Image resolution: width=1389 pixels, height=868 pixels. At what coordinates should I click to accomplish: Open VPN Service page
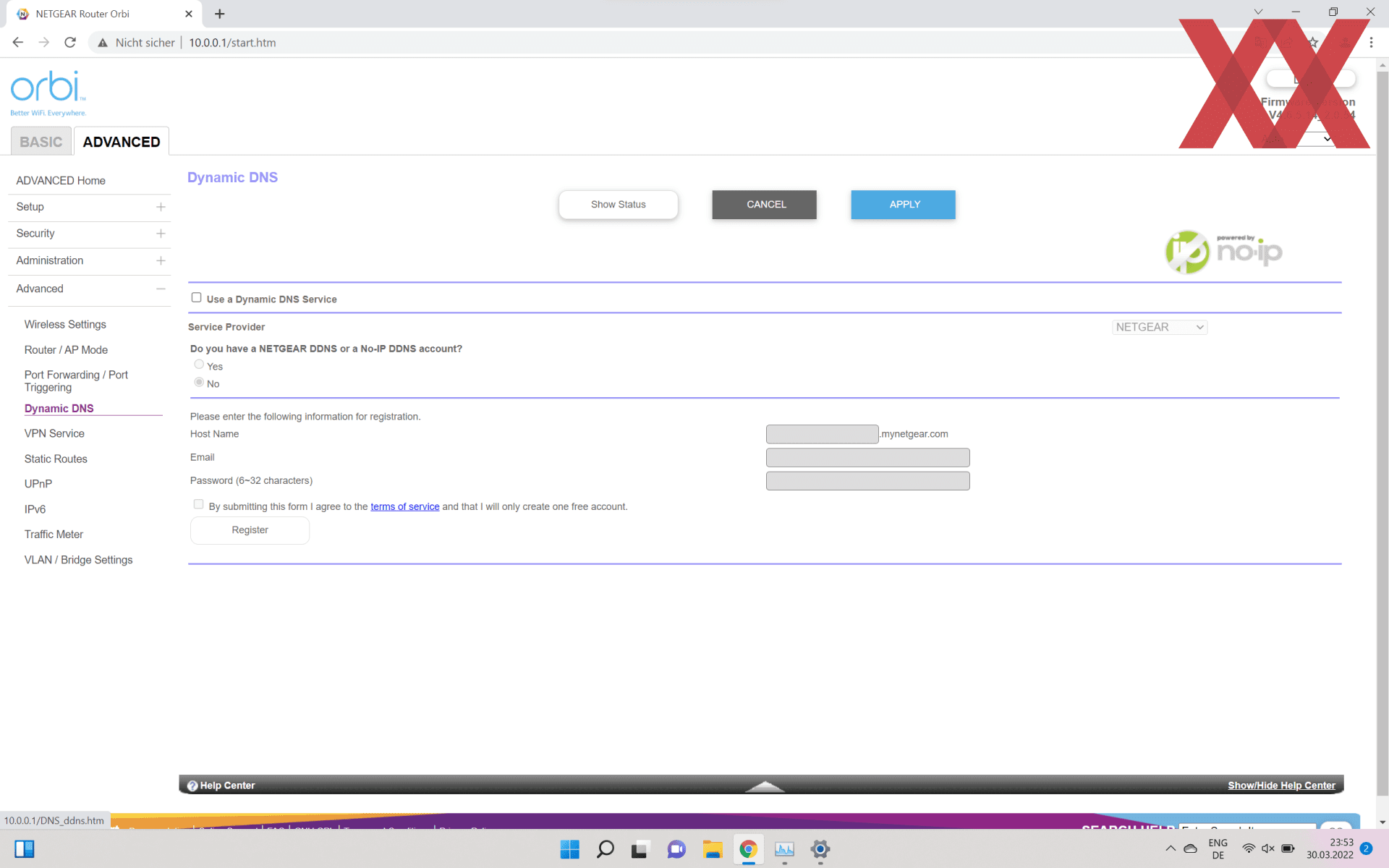click(54, 434)
